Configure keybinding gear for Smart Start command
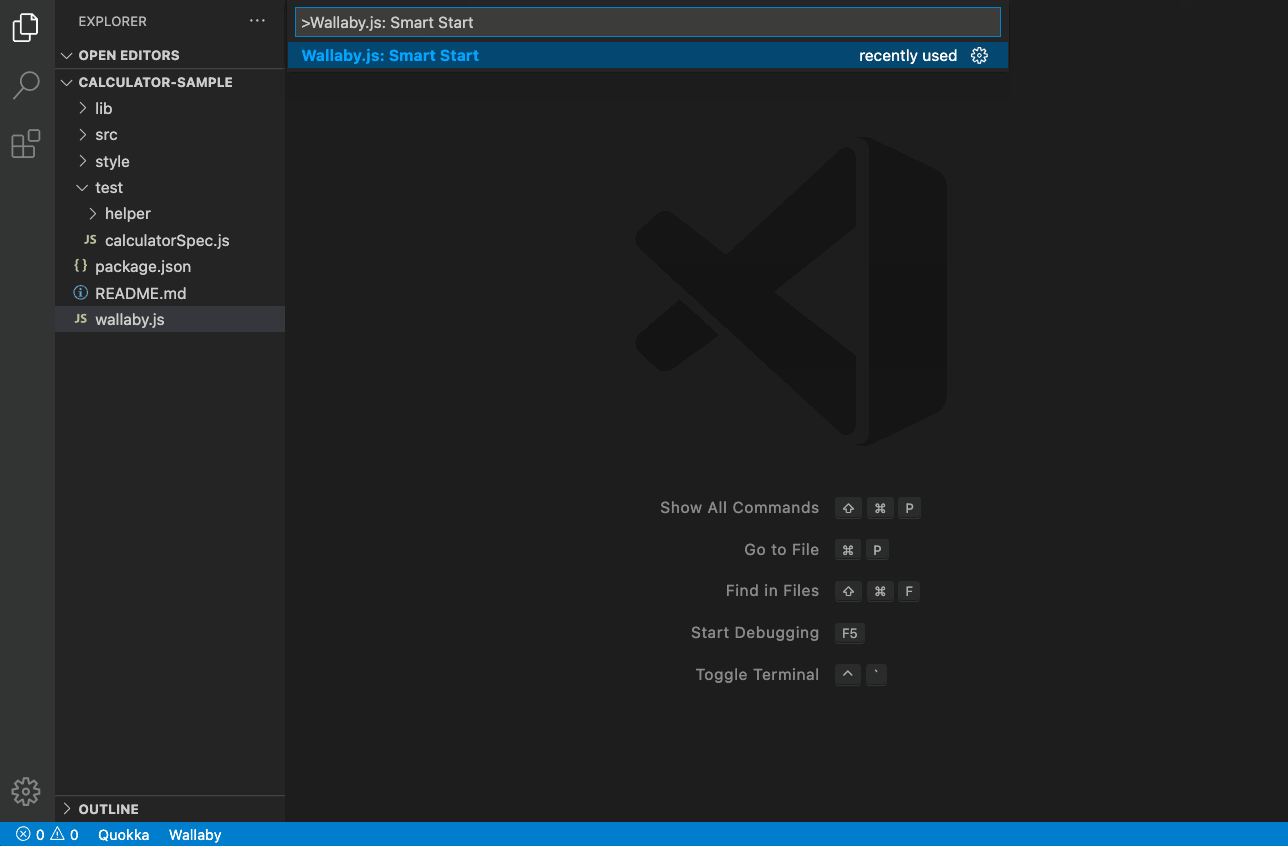1288x846 pixels. [980, 56]
